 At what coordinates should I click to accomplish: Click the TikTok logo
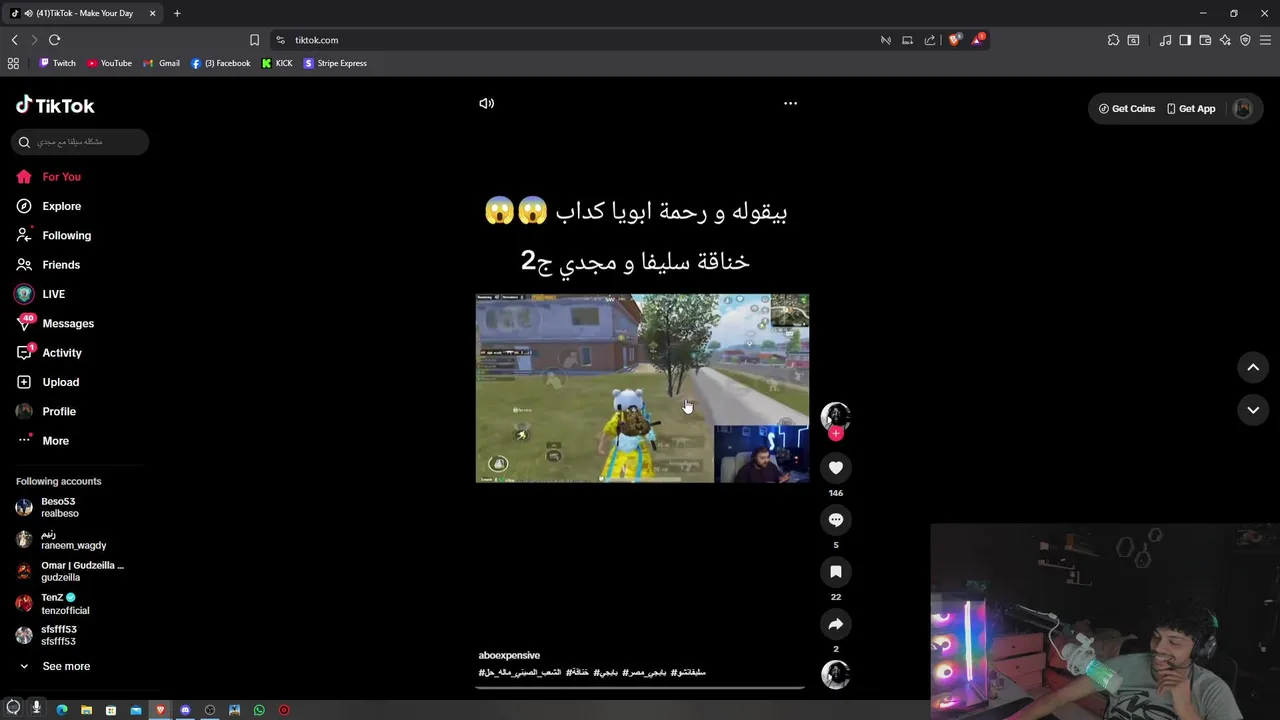(55, 105)
